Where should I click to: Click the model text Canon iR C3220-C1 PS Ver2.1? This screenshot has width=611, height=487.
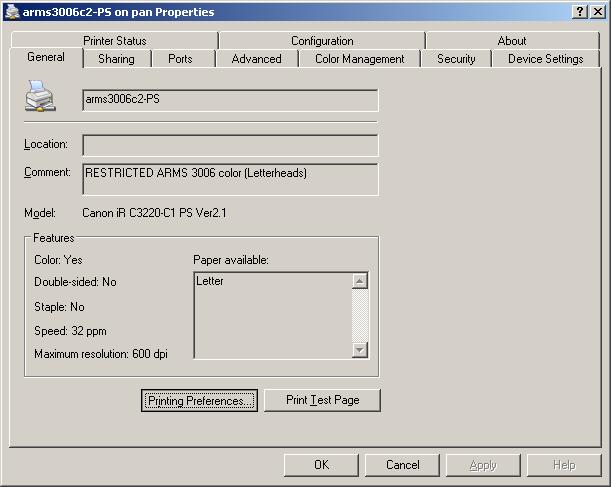coord(154,213)
